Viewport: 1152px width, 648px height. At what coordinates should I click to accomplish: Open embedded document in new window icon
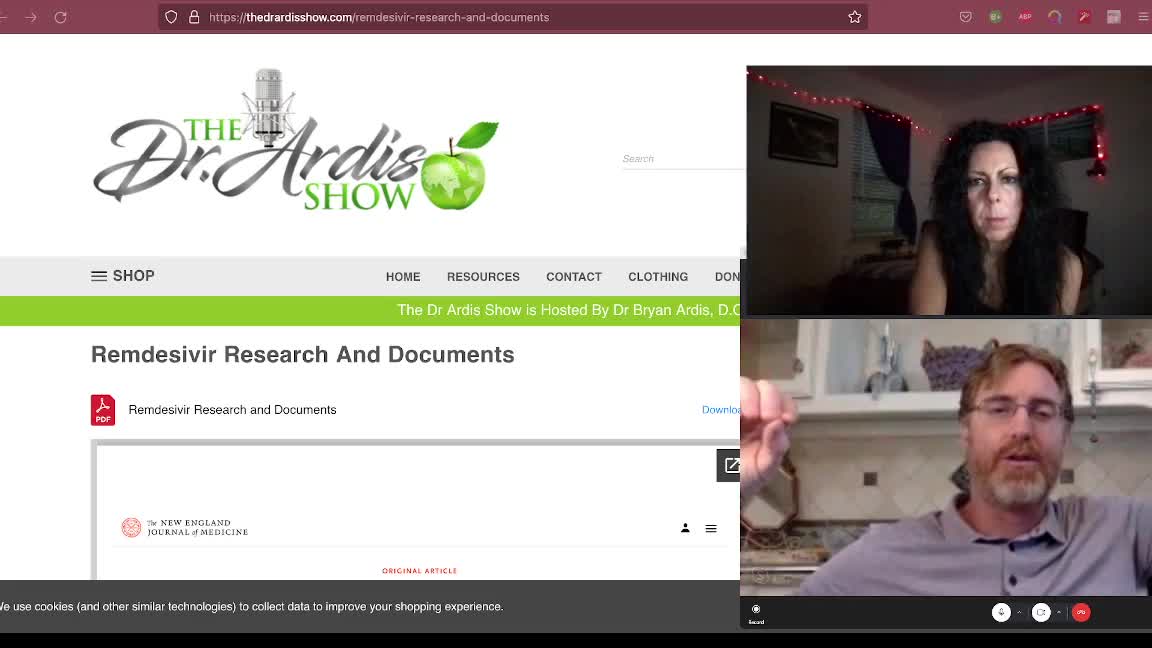pos(729,465)
